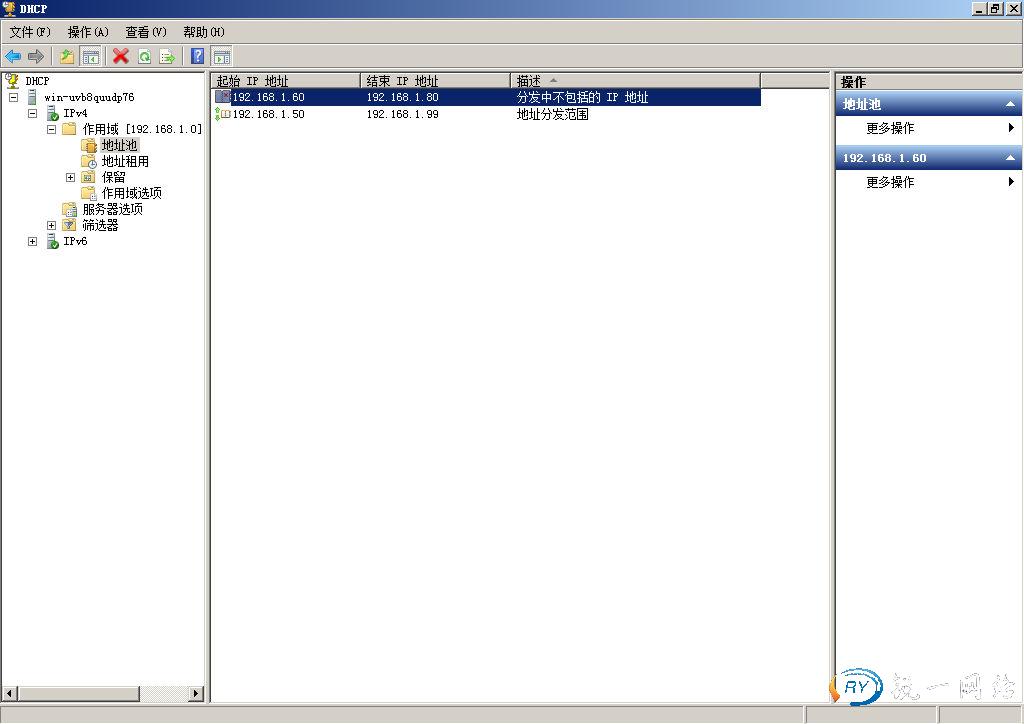Select the 192.168.1.50 address range row

click(268, 114)
